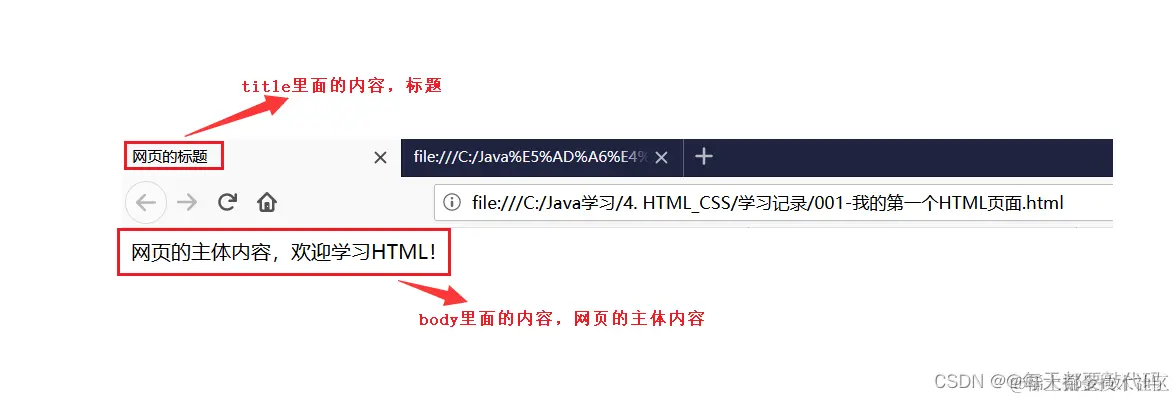Image resolution: width=1176 pixels, height=400 pixels.
Task: Focus the address bar with file URL
Action: (773, 203)
